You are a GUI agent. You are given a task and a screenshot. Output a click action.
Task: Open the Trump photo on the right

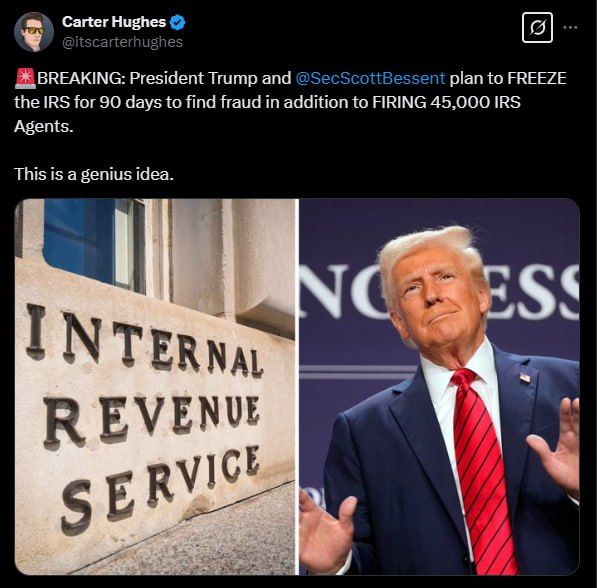[x=439, y=387]
